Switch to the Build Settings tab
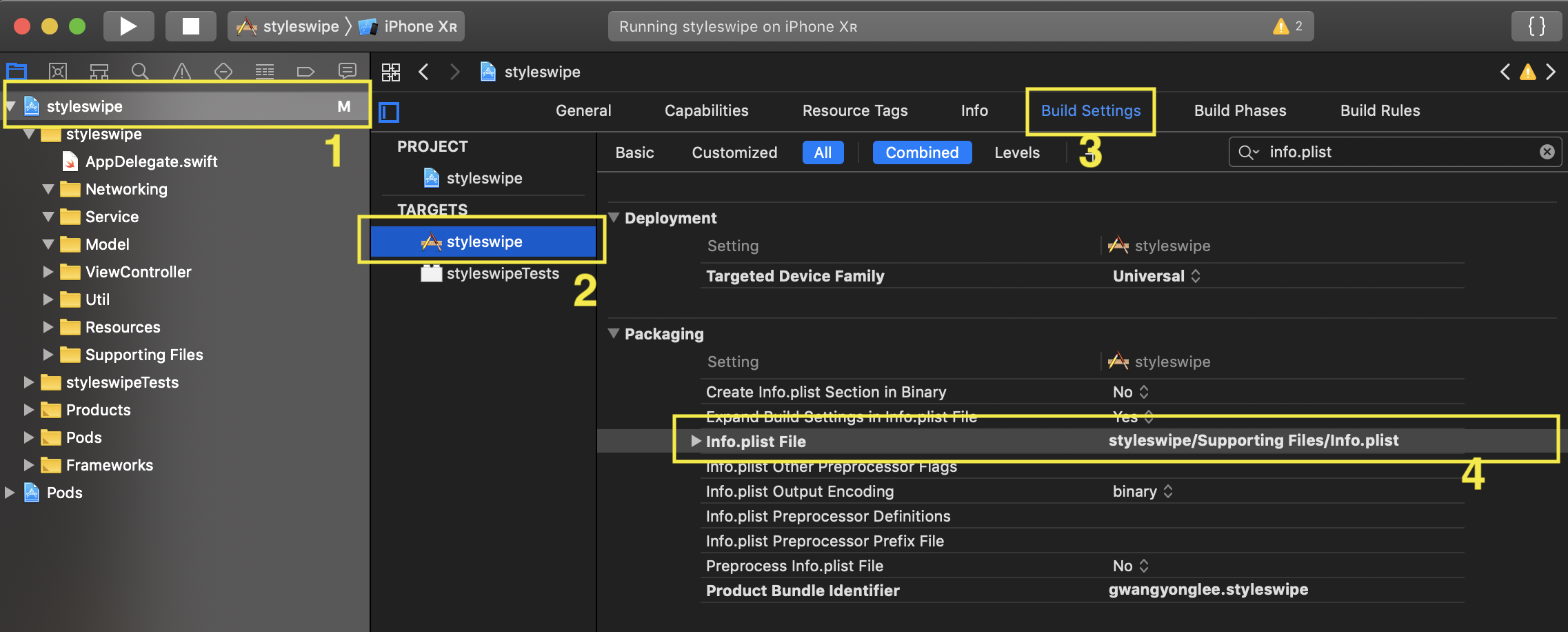This screenshot has height=632, width=1568. [x=1091, y=110]
